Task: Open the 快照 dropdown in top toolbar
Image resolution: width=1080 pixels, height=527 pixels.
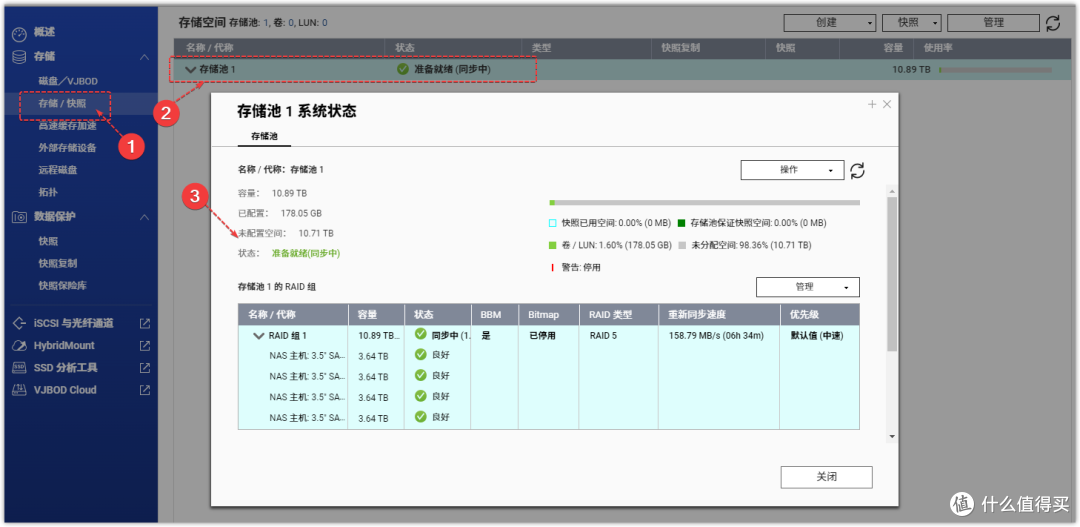Action: pos(911,23)
